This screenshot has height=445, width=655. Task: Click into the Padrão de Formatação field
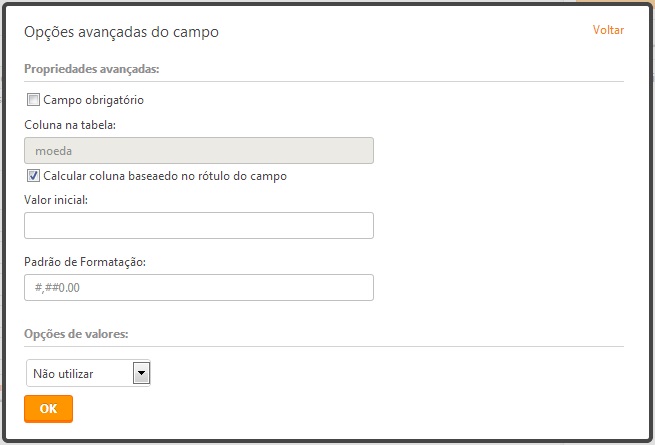tap(199, 287)
